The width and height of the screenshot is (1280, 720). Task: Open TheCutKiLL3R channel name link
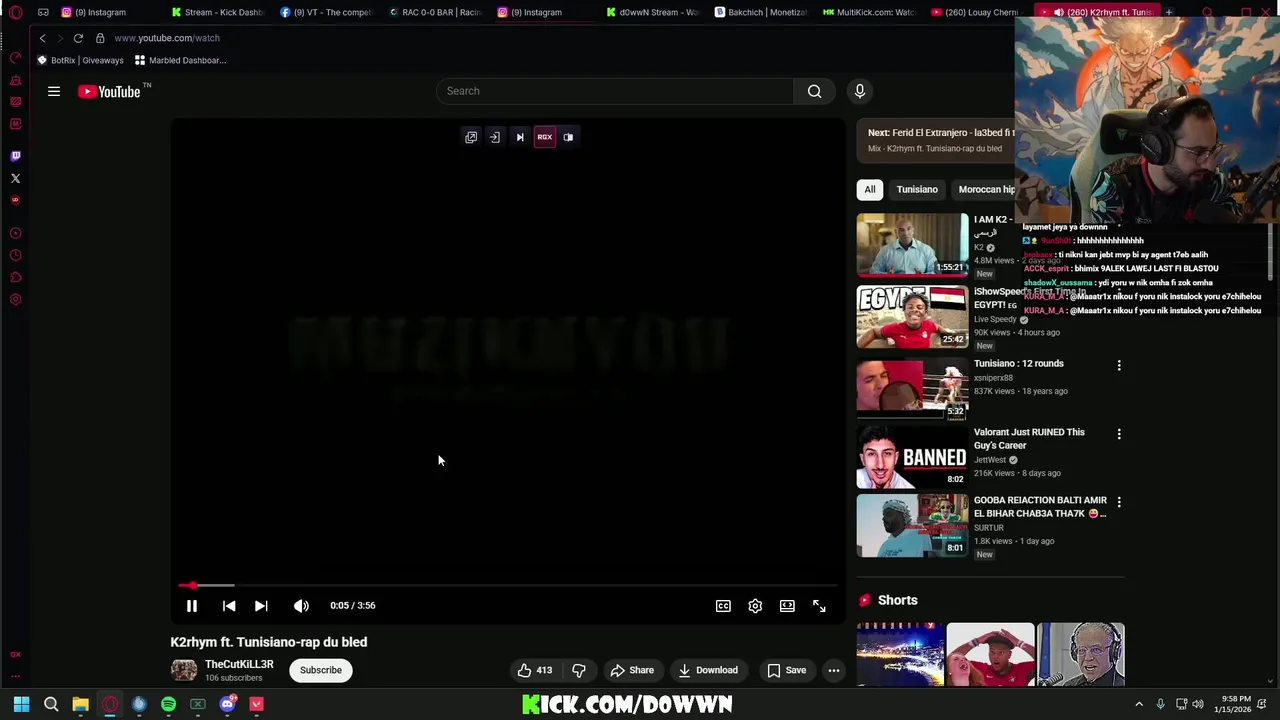(x=239, y=664)
